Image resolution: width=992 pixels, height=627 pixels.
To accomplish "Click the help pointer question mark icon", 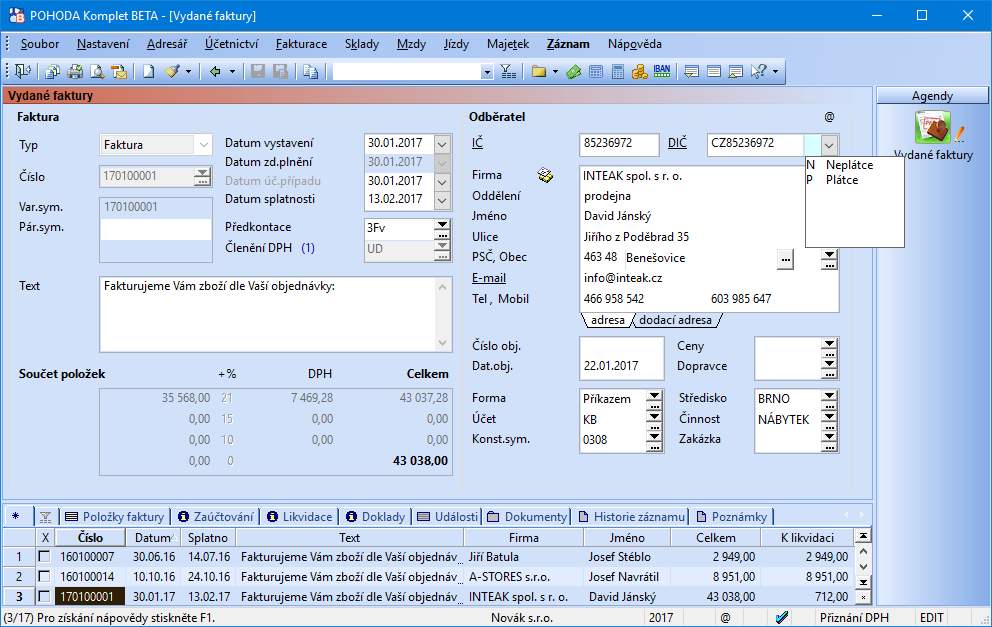I will [759, 71].
